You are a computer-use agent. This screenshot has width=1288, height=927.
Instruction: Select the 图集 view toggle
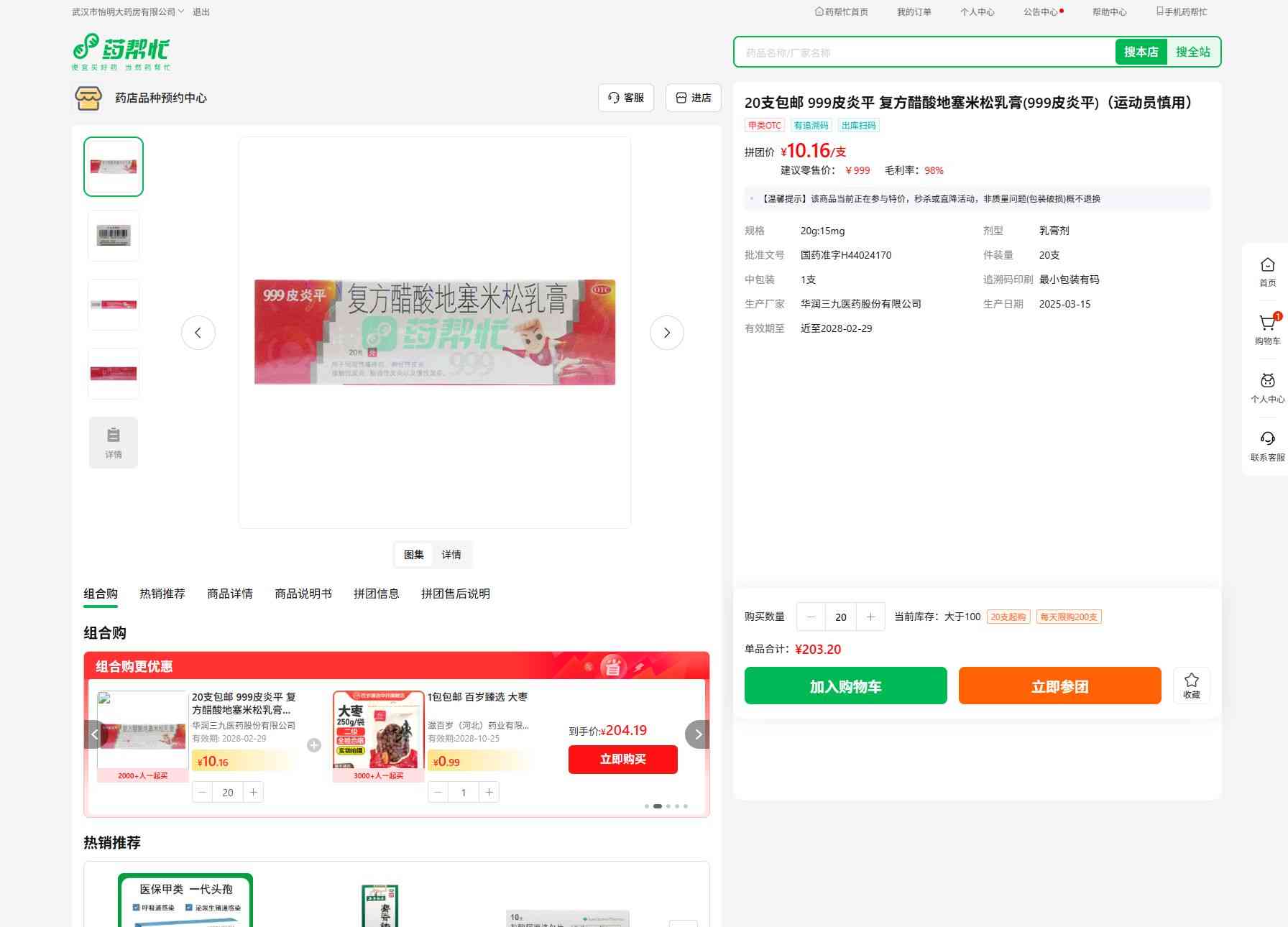[x=414, y=555]
